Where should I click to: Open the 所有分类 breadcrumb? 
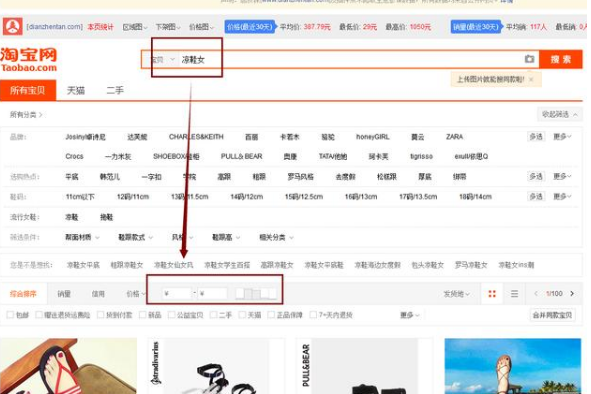[26, 115]
